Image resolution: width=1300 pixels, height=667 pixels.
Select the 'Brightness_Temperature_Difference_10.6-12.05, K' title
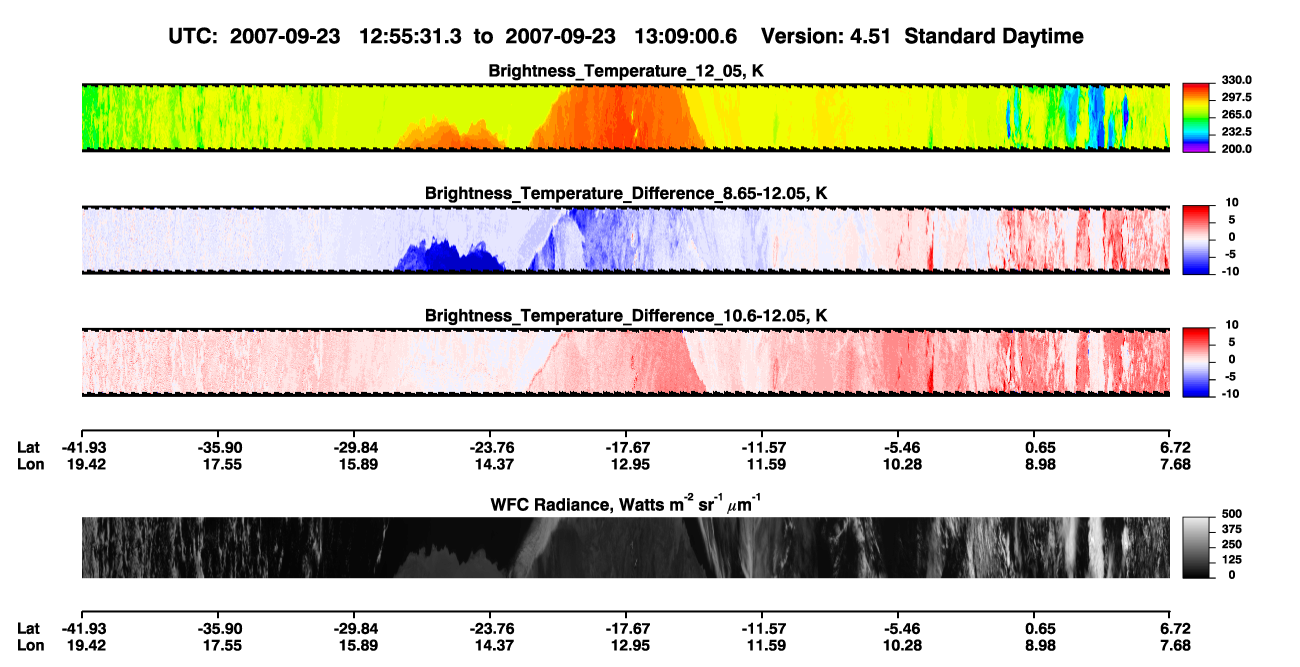(x=626, y=316)
